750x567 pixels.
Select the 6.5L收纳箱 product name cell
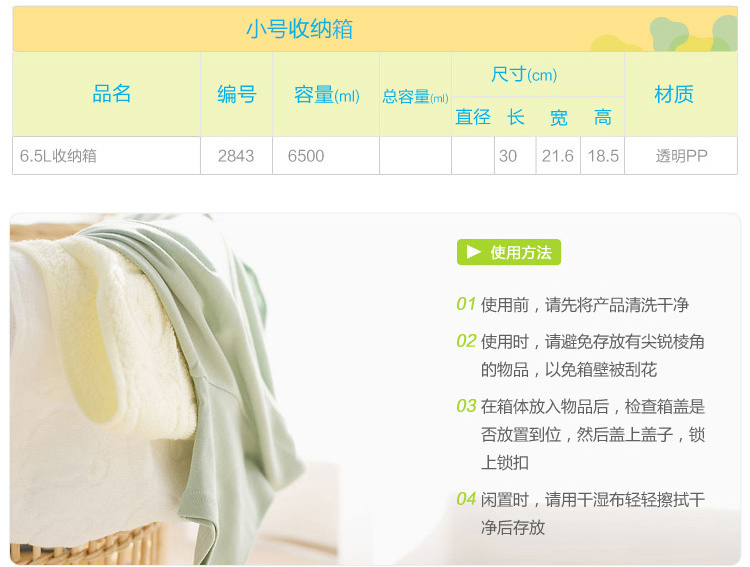[x=106, y=156]
